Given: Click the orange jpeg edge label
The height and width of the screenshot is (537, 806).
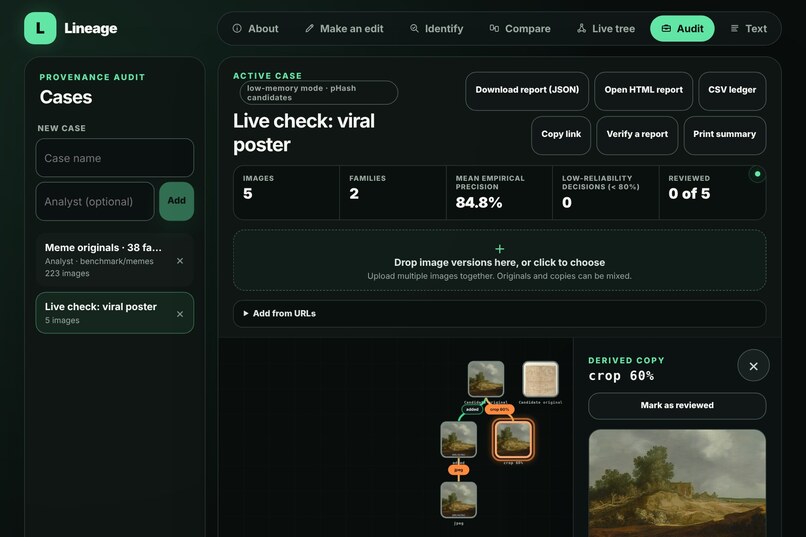Looking at the screenshot, I should [x=459, y=470].
